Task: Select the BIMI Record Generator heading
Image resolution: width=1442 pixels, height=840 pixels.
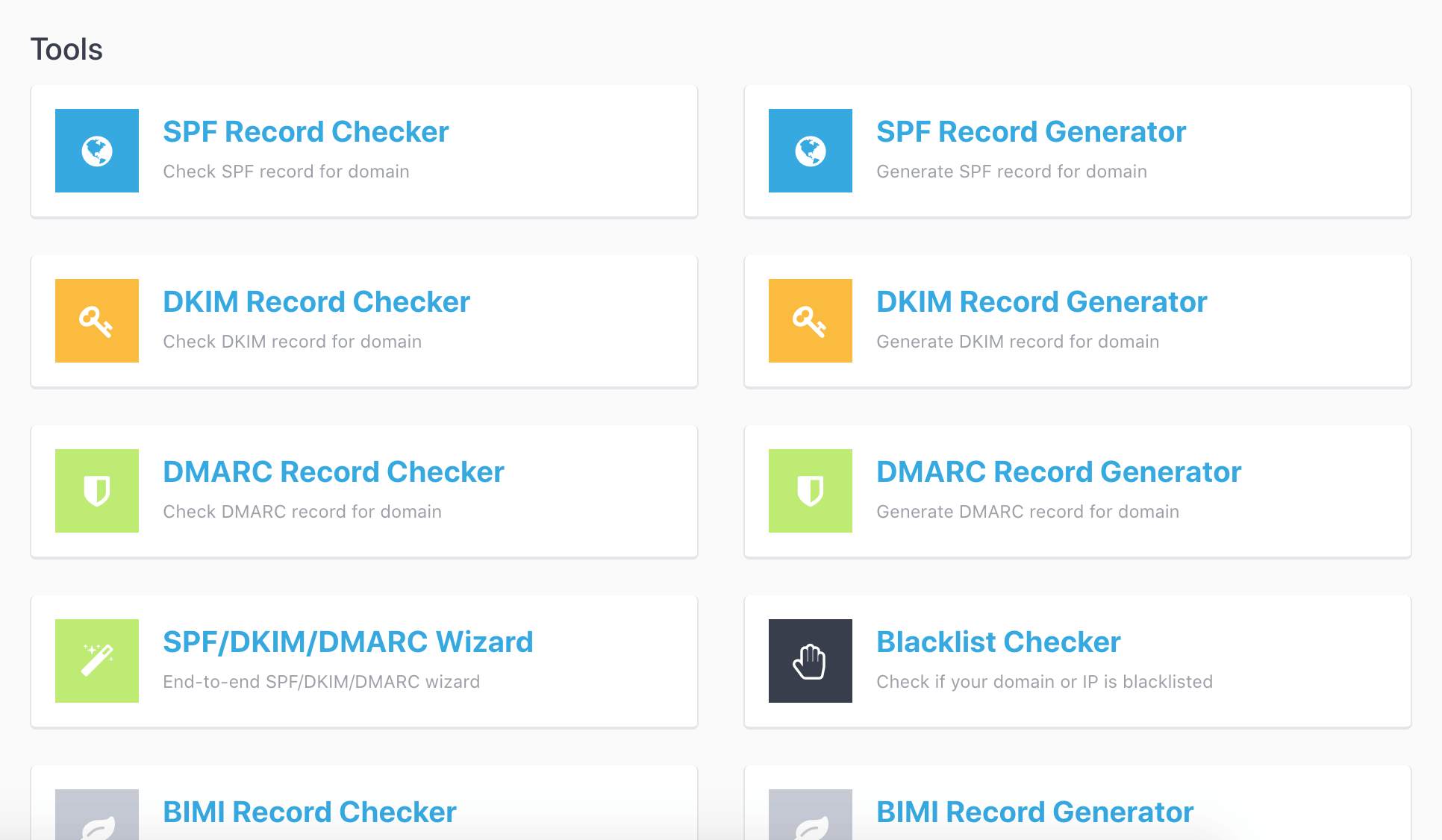Action: pyautogui.click(x=1034, y=812)
